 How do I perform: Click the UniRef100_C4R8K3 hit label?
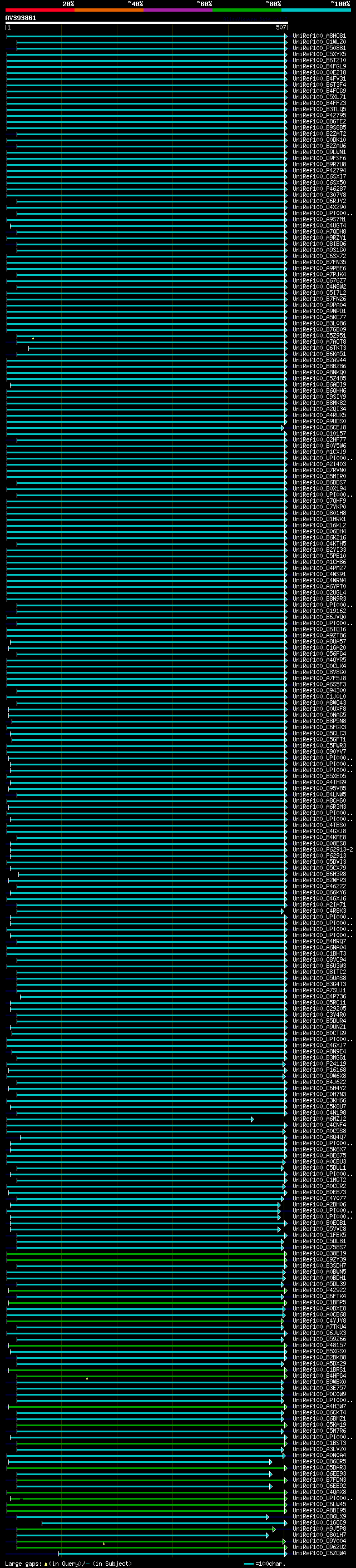[x=319, y=911]
